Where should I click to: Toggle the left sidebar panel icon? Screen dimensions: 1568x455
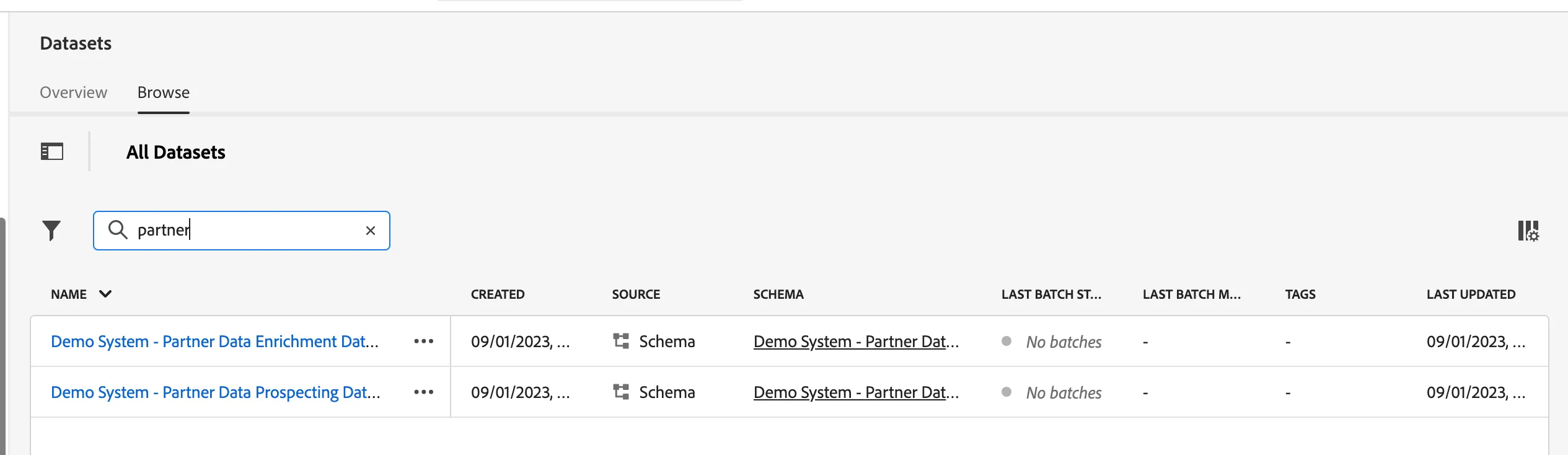[52, 151]
